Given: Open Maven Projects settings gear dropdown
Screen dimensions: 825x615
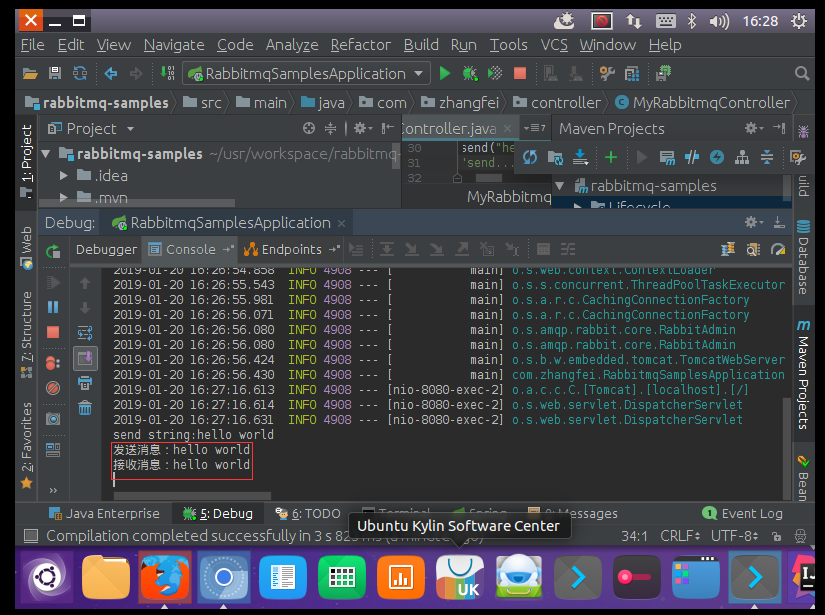Looking at the screenshot, I should (x=754, y=128).
